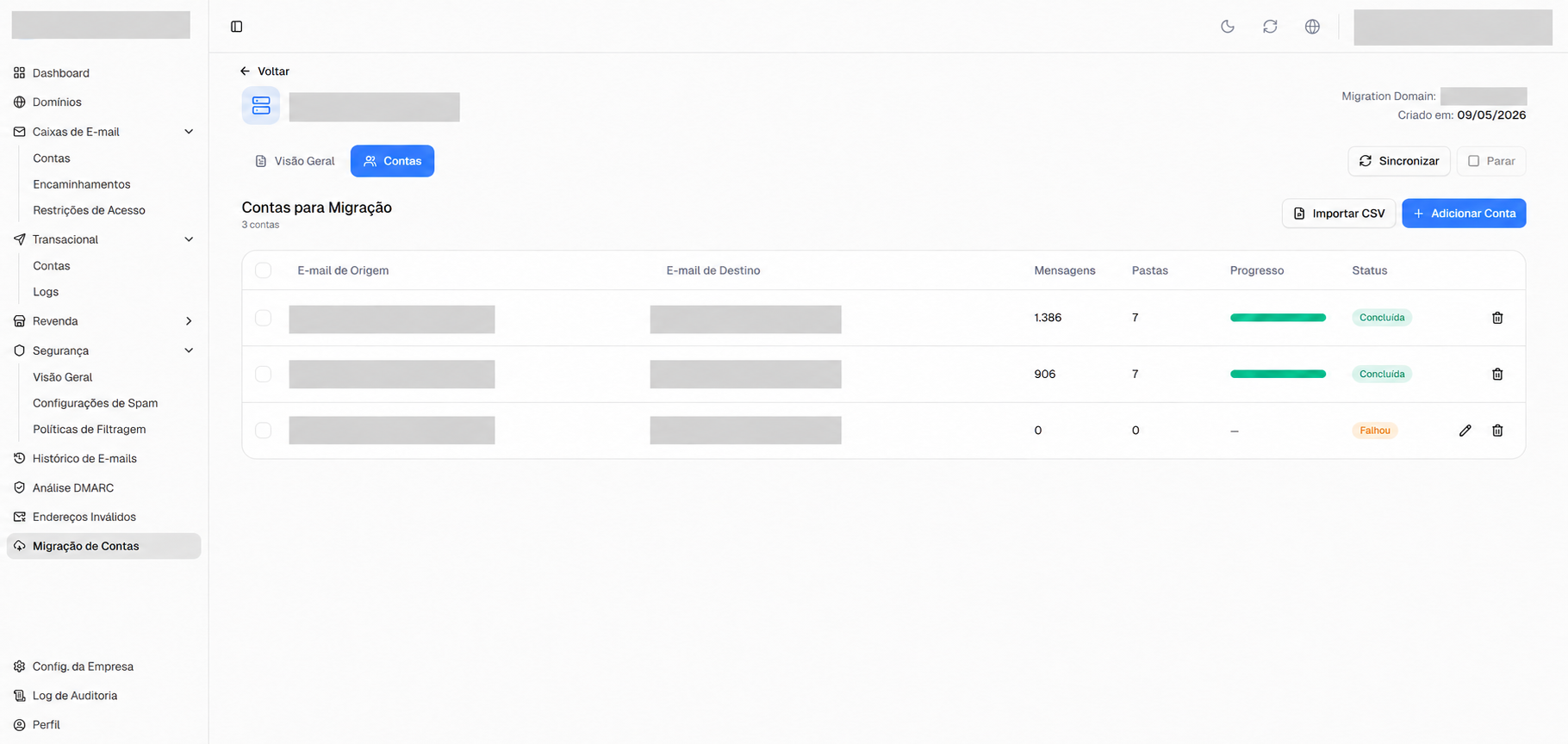
Task: Open Restrições de Acesso menu item
Action: pos(89,210)
